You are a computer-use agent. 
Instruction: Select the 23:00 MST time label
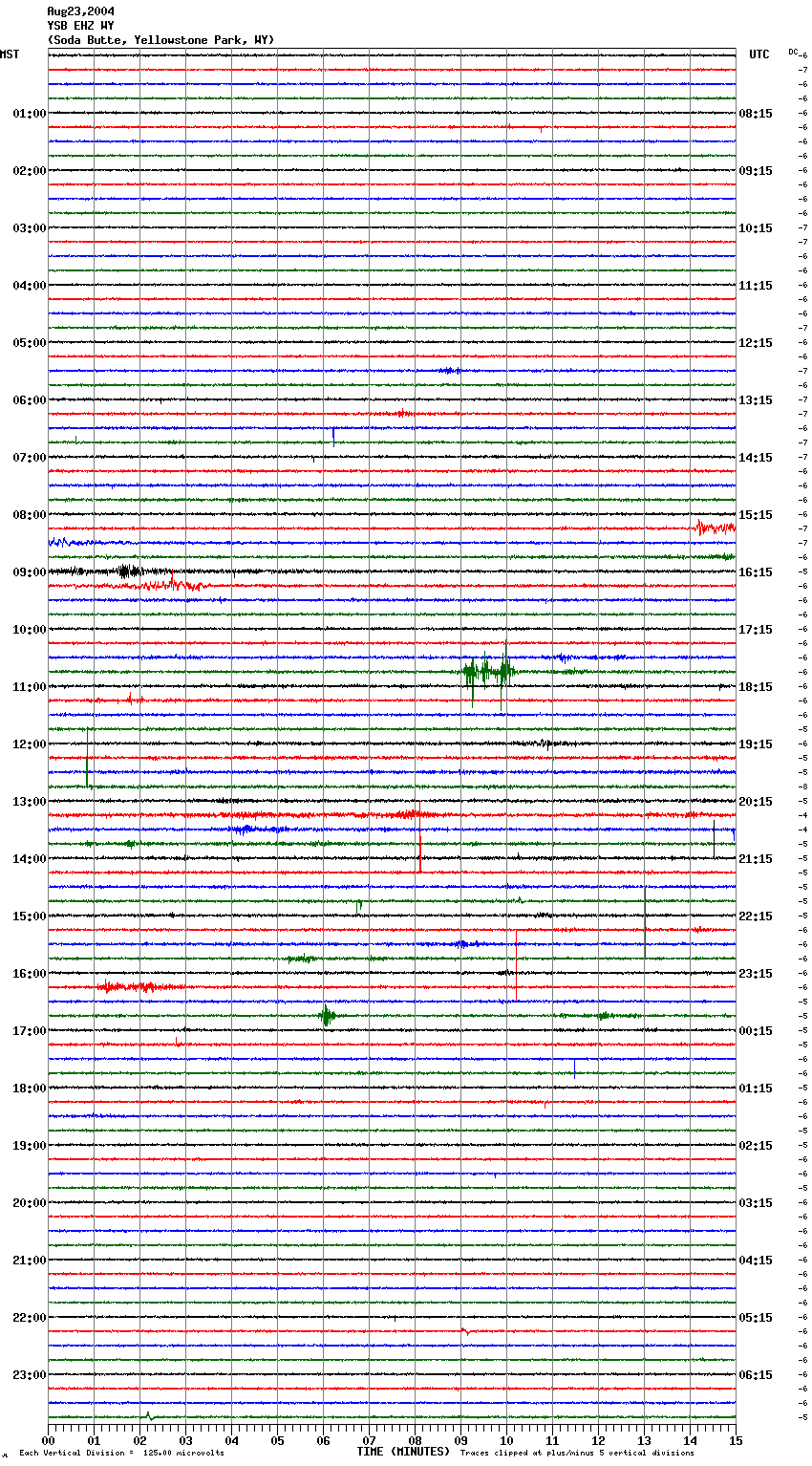30,1375
